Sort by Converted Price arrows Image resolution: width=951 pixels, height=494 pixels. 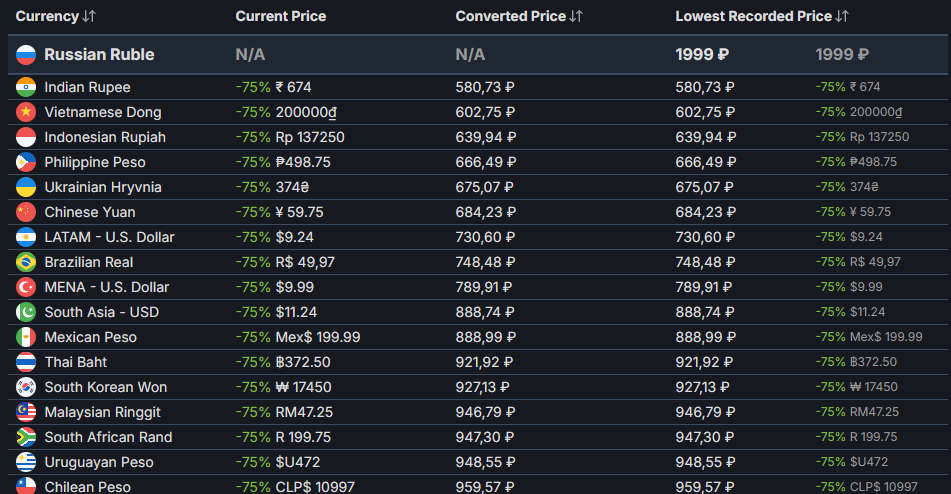pyautogui.click(x=576, y=16)
